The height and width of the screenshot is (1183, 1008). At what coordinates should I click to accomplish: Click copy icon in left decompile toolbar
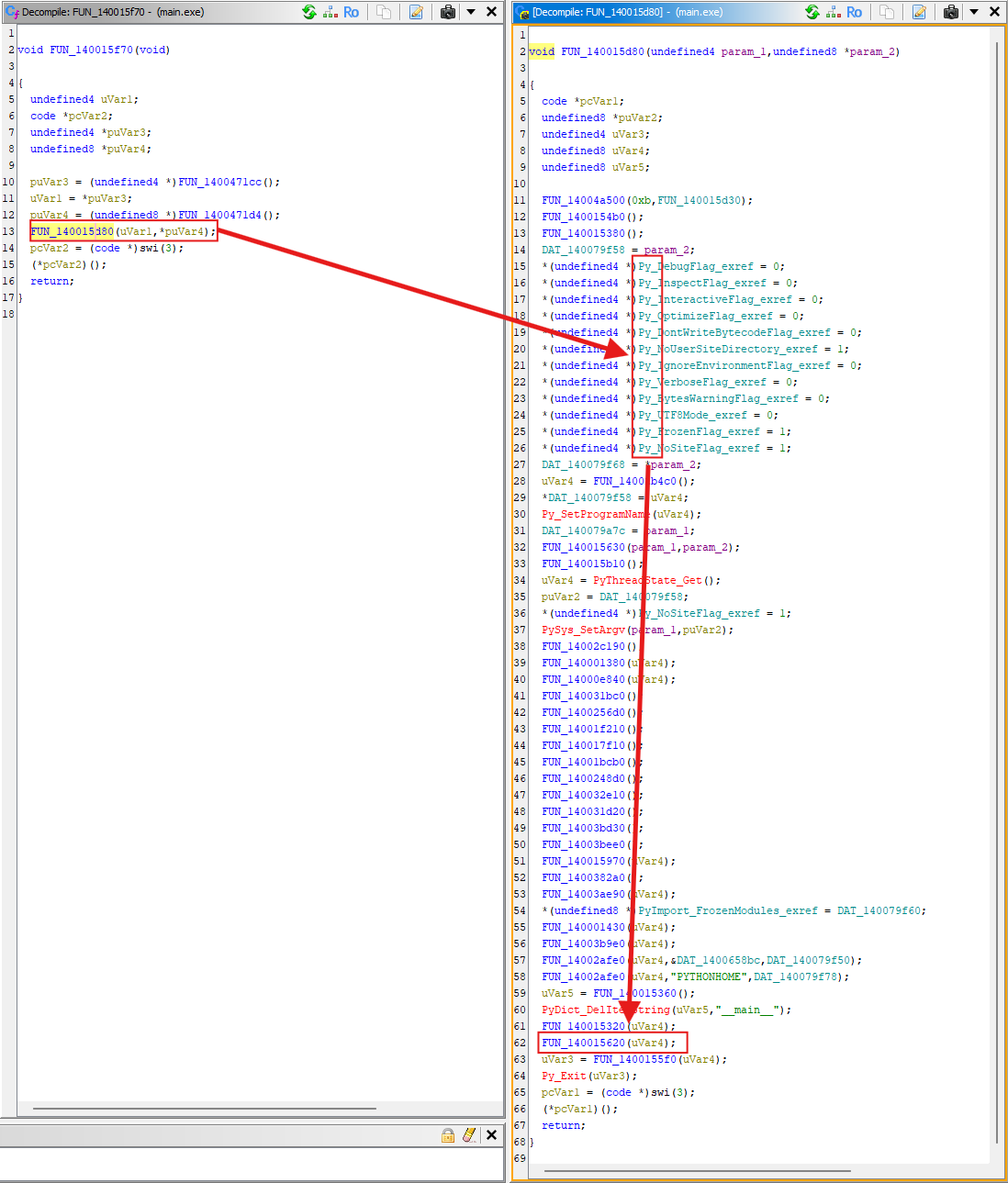coord(384,12)
